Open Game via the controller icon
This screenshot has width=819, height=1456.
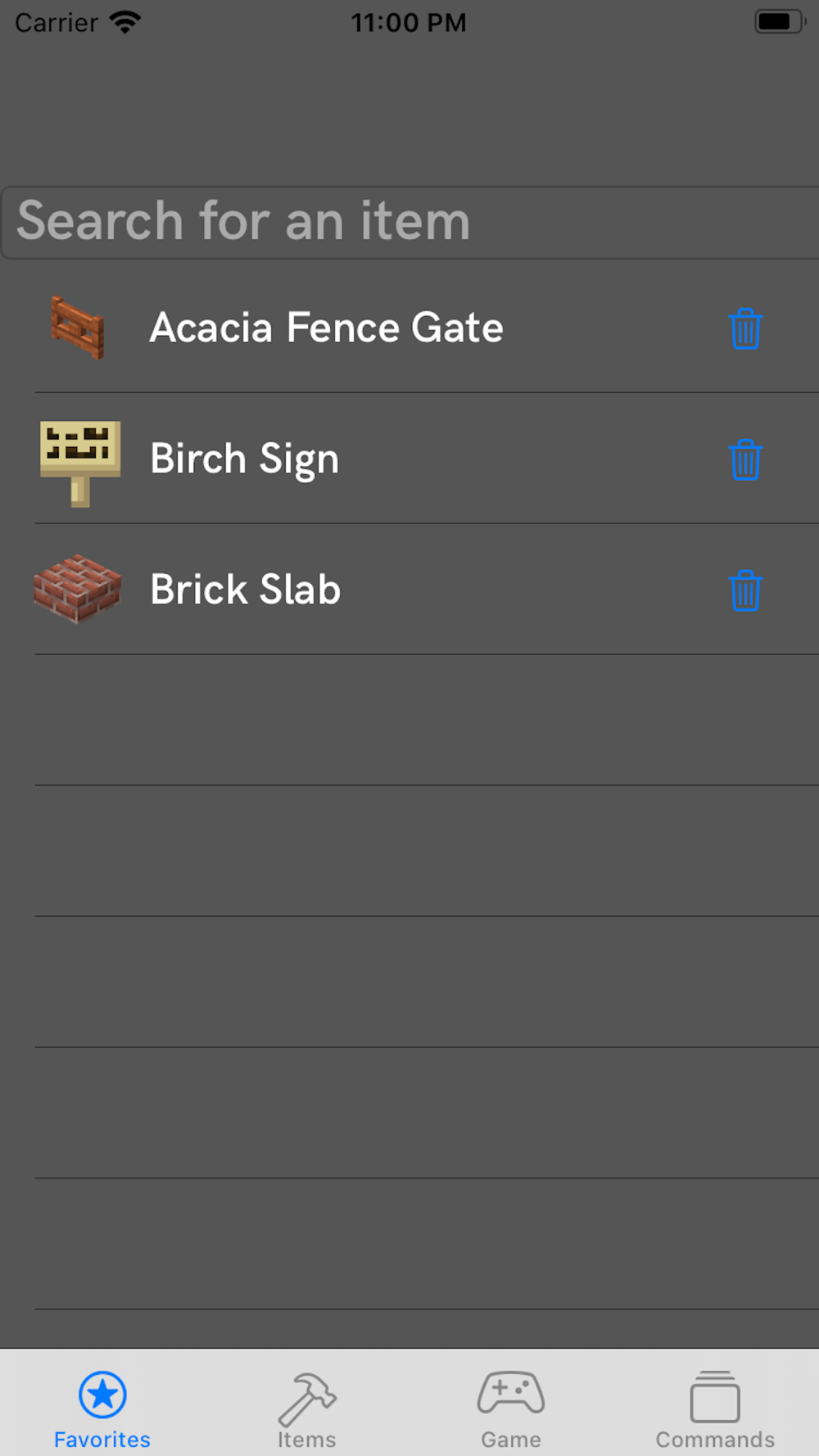tap(511, 1393)
